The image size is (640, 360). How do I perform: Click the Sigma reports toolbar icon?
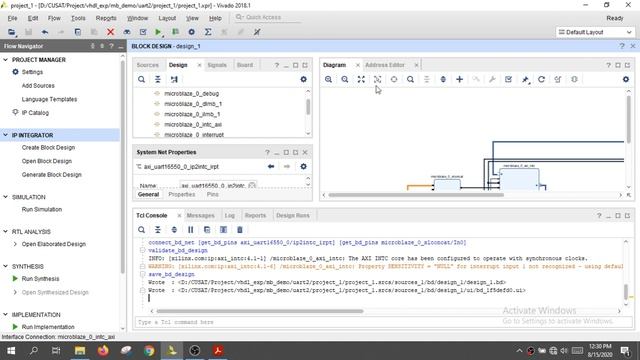pyautogui.click(x=208, y=32)
